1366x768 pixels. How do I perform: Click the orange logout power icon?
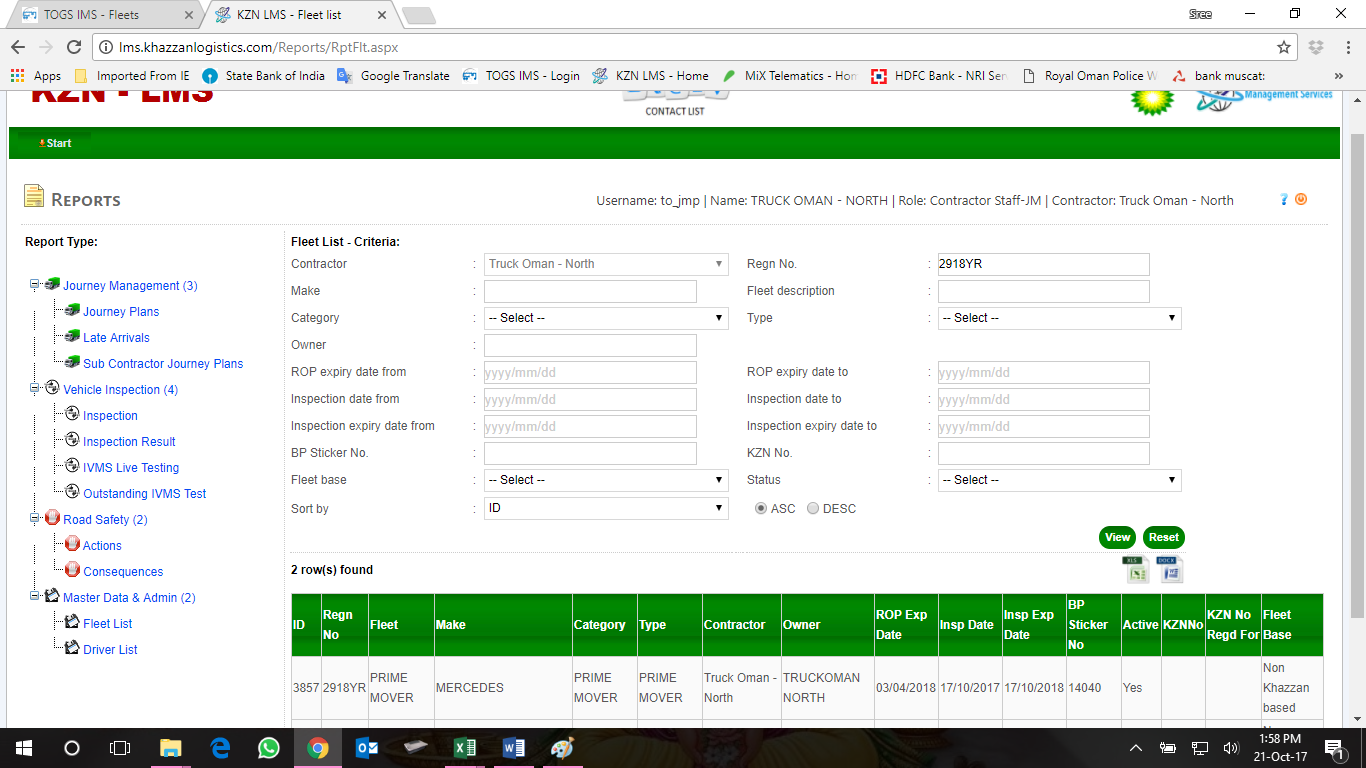click(1301, 199)
